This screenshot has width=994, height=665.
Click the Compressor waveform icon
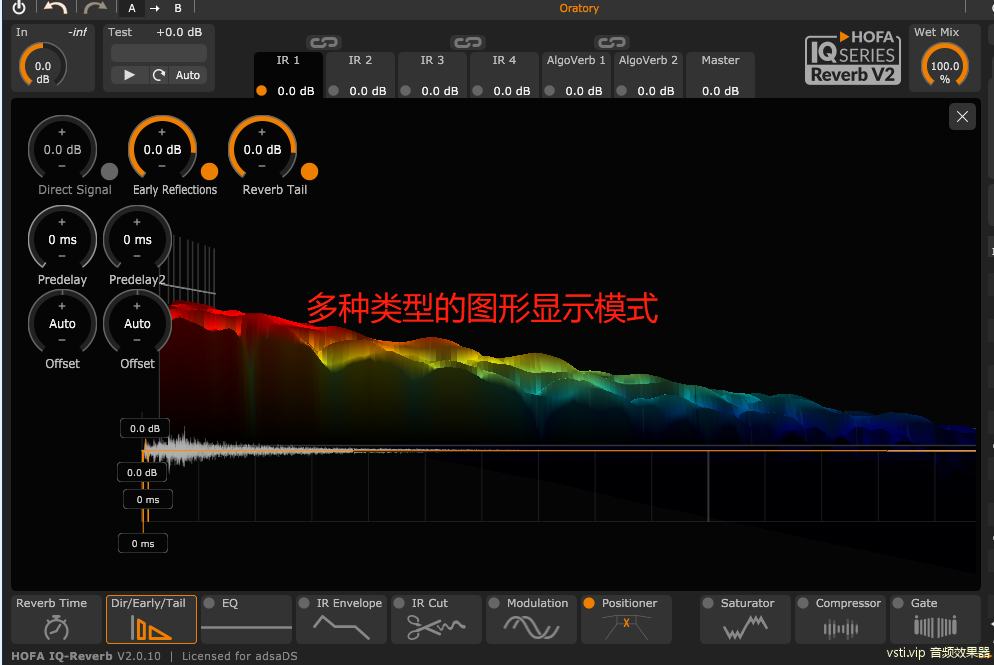click(841, 628)
